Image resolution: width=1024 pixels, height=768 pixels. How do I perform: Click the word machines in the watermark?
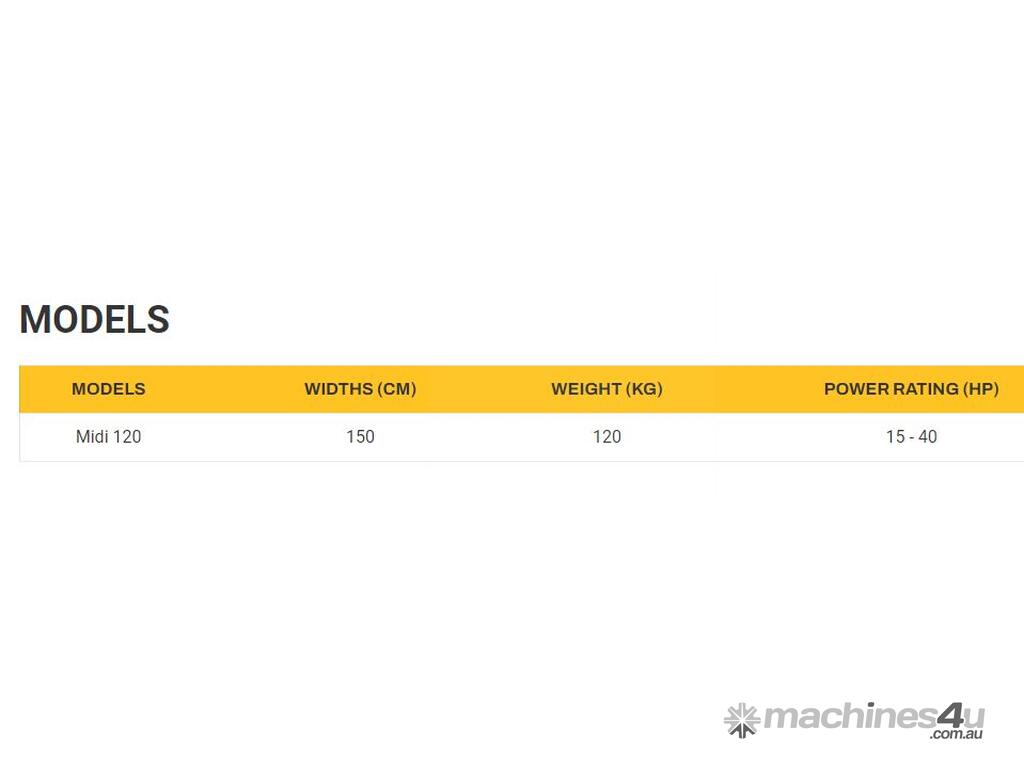click(847, 717)
